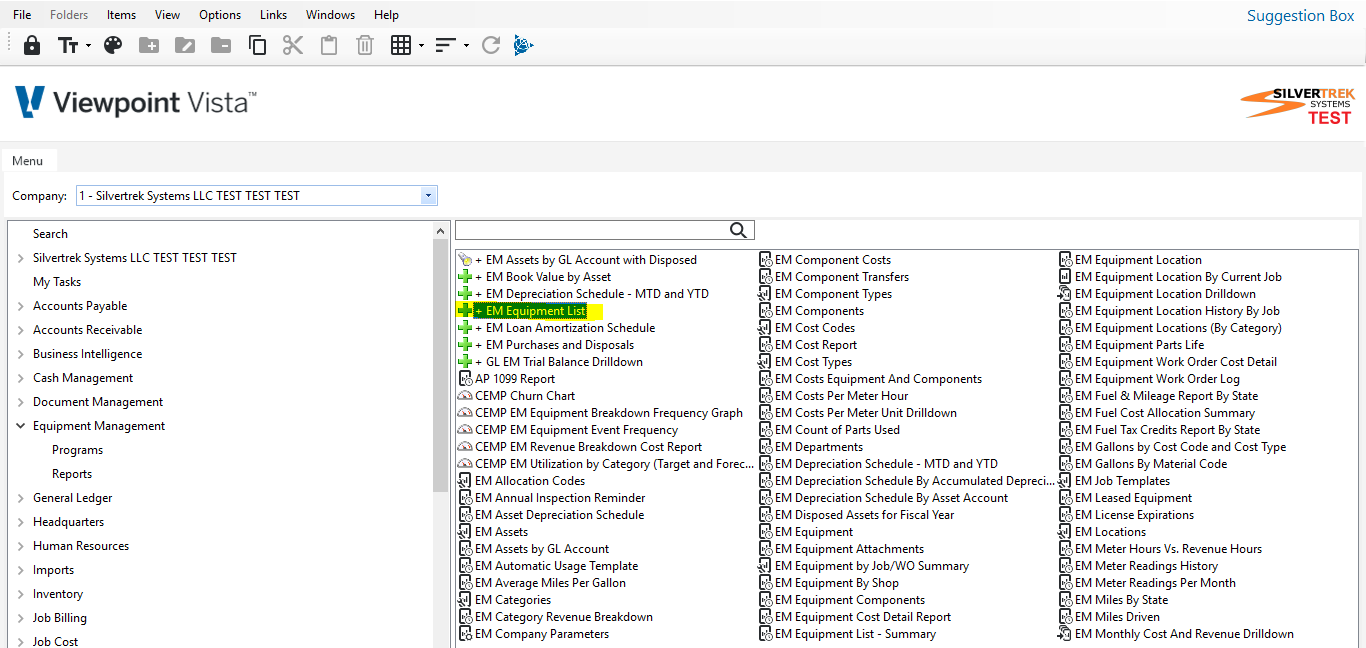Screen dimensions: 1366x648
Task: Click the trash delete icon
Action: 365,45
